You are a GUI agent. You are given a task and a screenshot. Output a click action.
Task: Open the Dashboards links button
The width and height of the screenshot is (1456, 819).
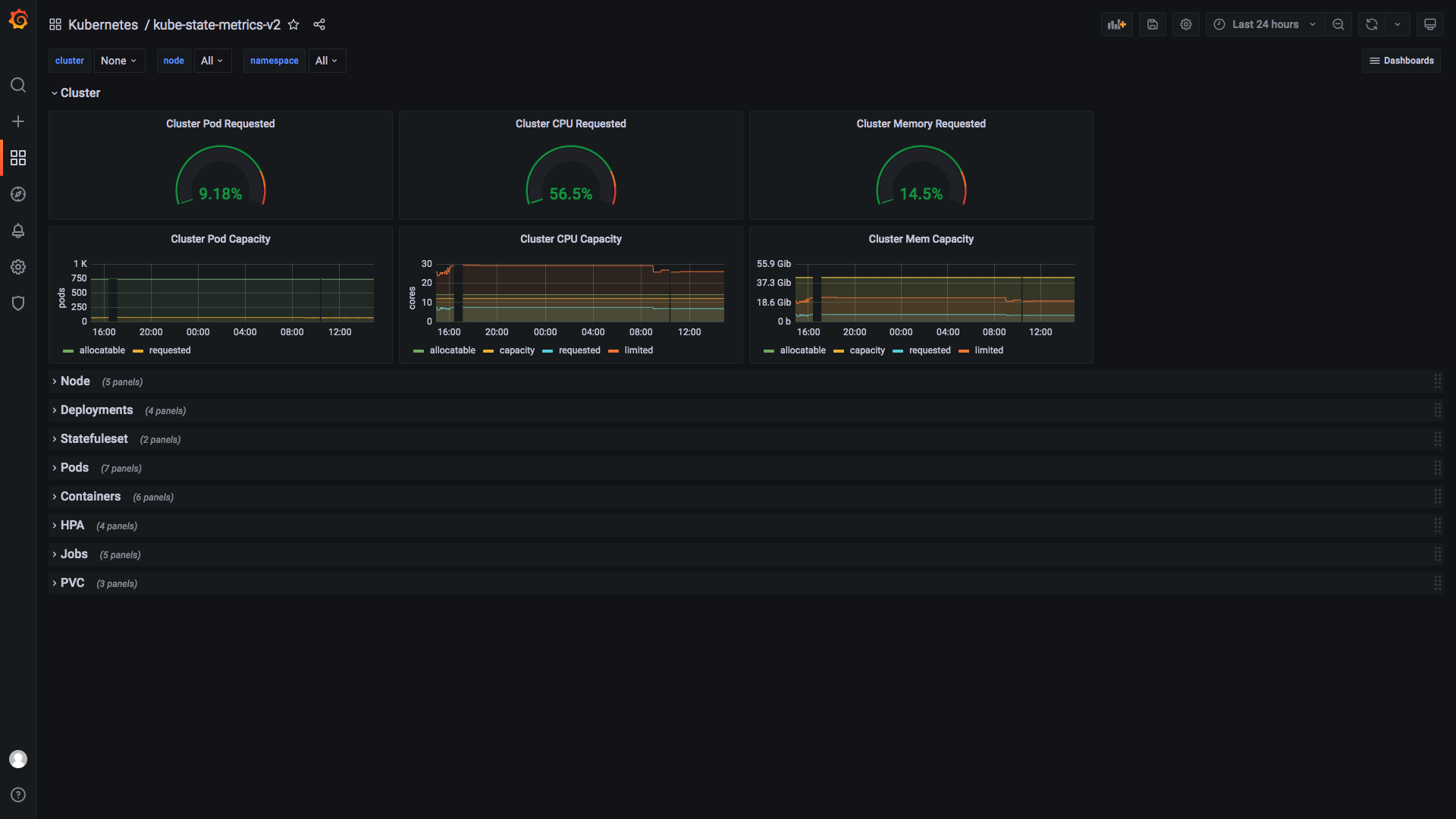tap(1401, 61)
